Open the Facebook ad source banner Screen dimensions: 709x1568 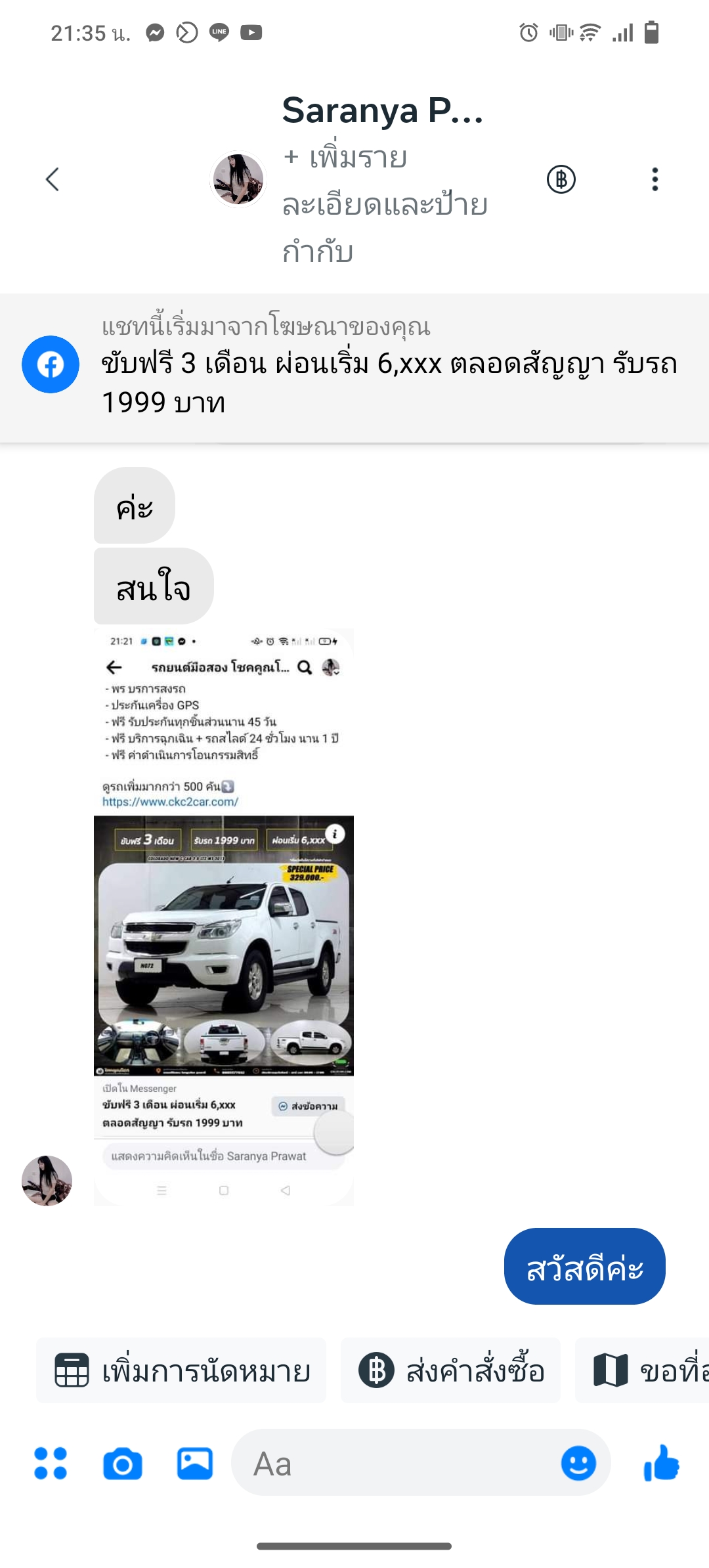point(354,368)
